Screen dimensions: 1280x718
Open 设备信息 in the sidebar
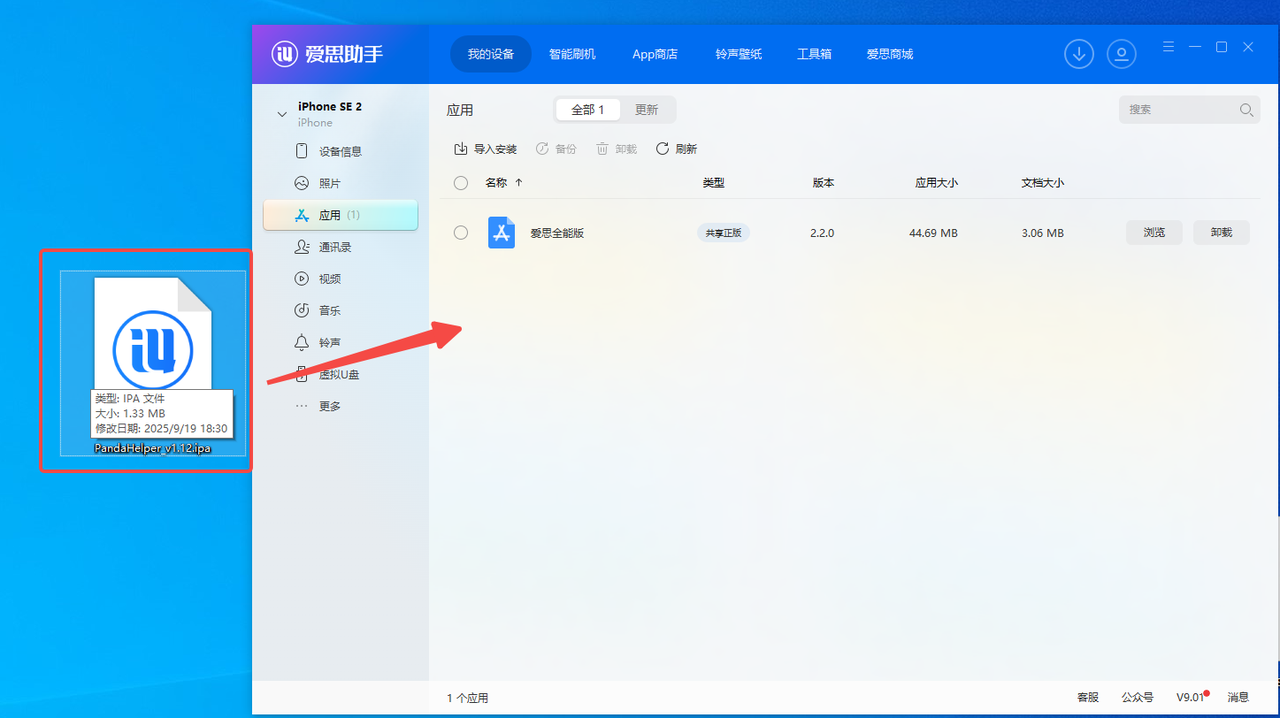point(340,152)
